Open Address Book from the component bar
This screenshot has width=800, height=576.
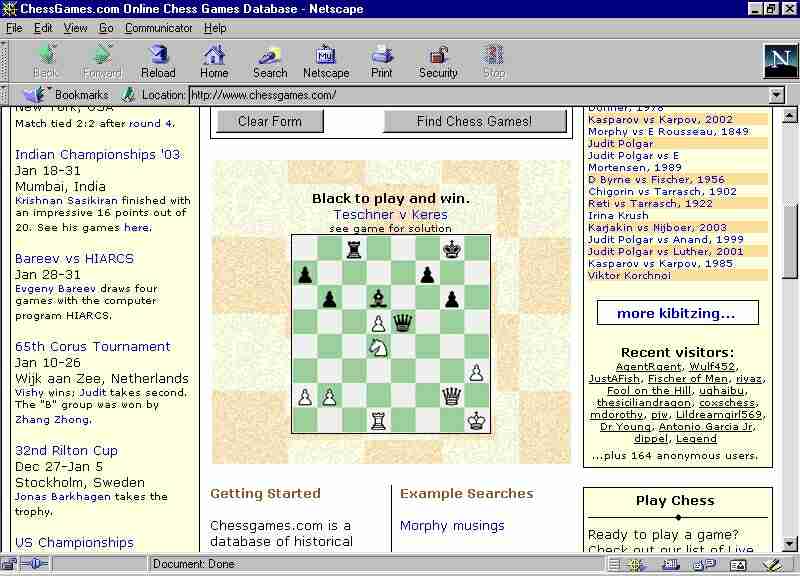pyautogui.click(x=738, y=564)
